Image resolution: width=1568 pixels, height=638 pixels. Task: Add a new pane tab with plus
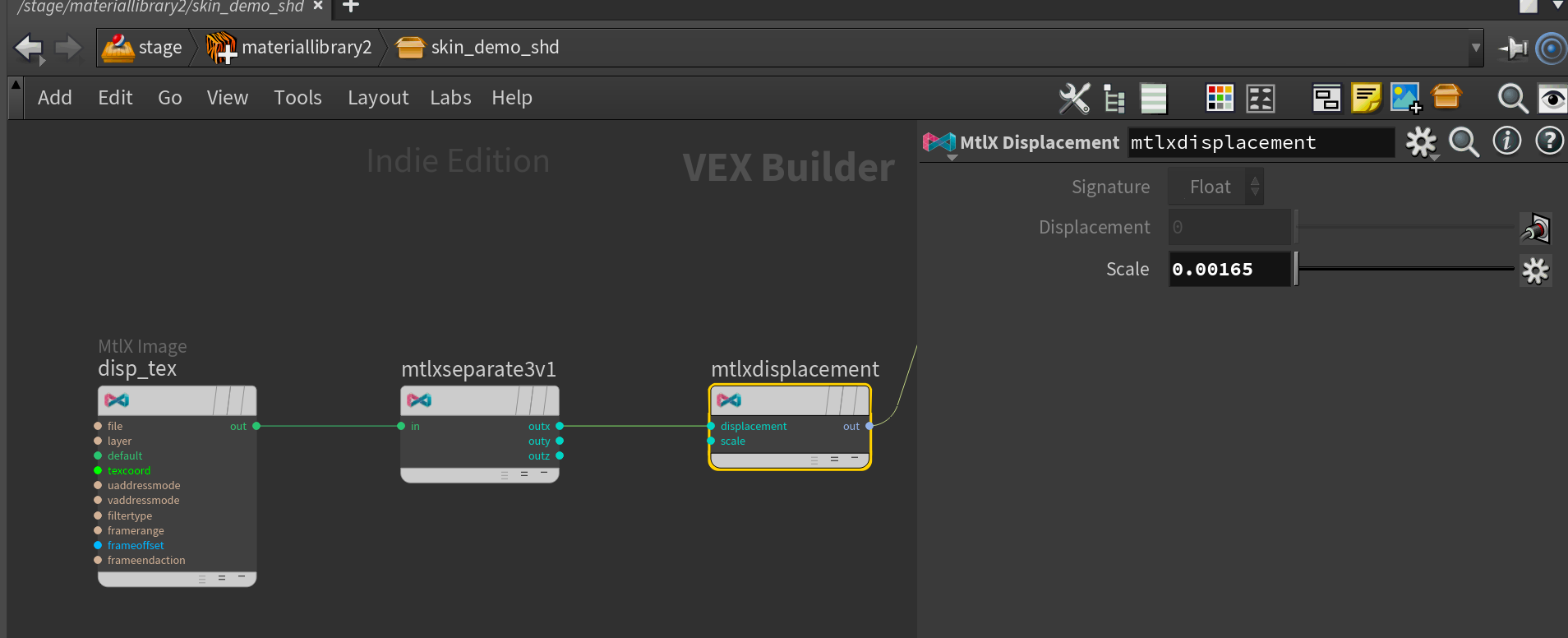coord(351,6)
